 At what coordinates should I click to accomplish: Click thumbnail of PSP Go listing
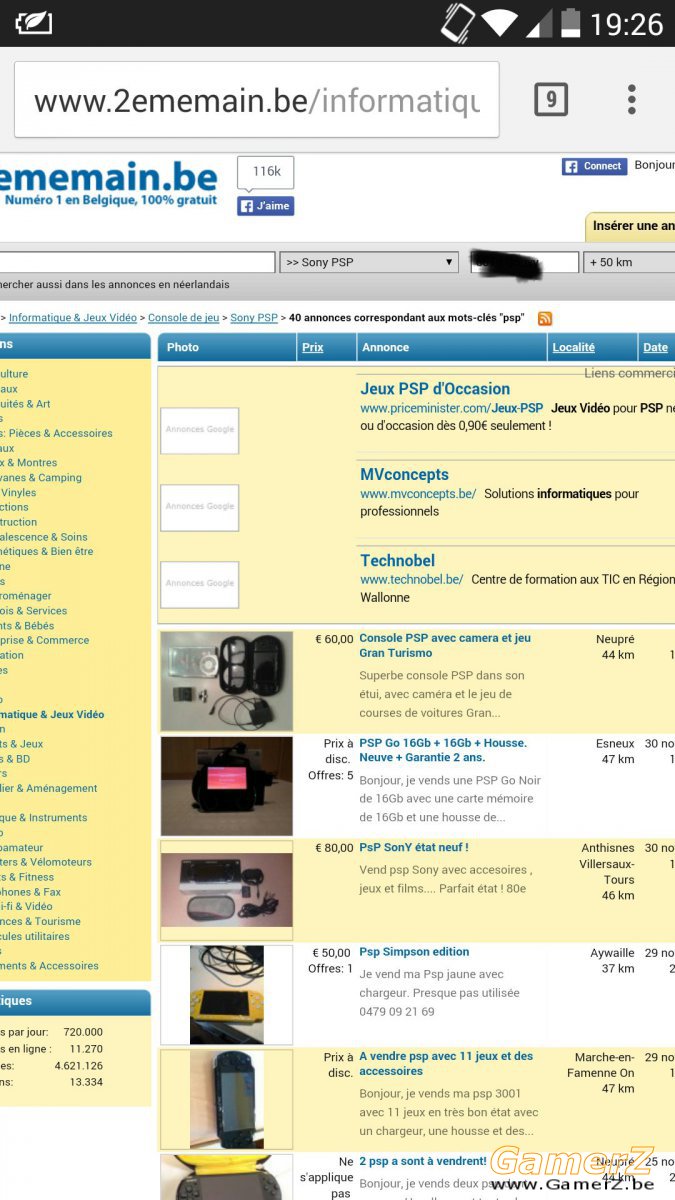point(227,786)
